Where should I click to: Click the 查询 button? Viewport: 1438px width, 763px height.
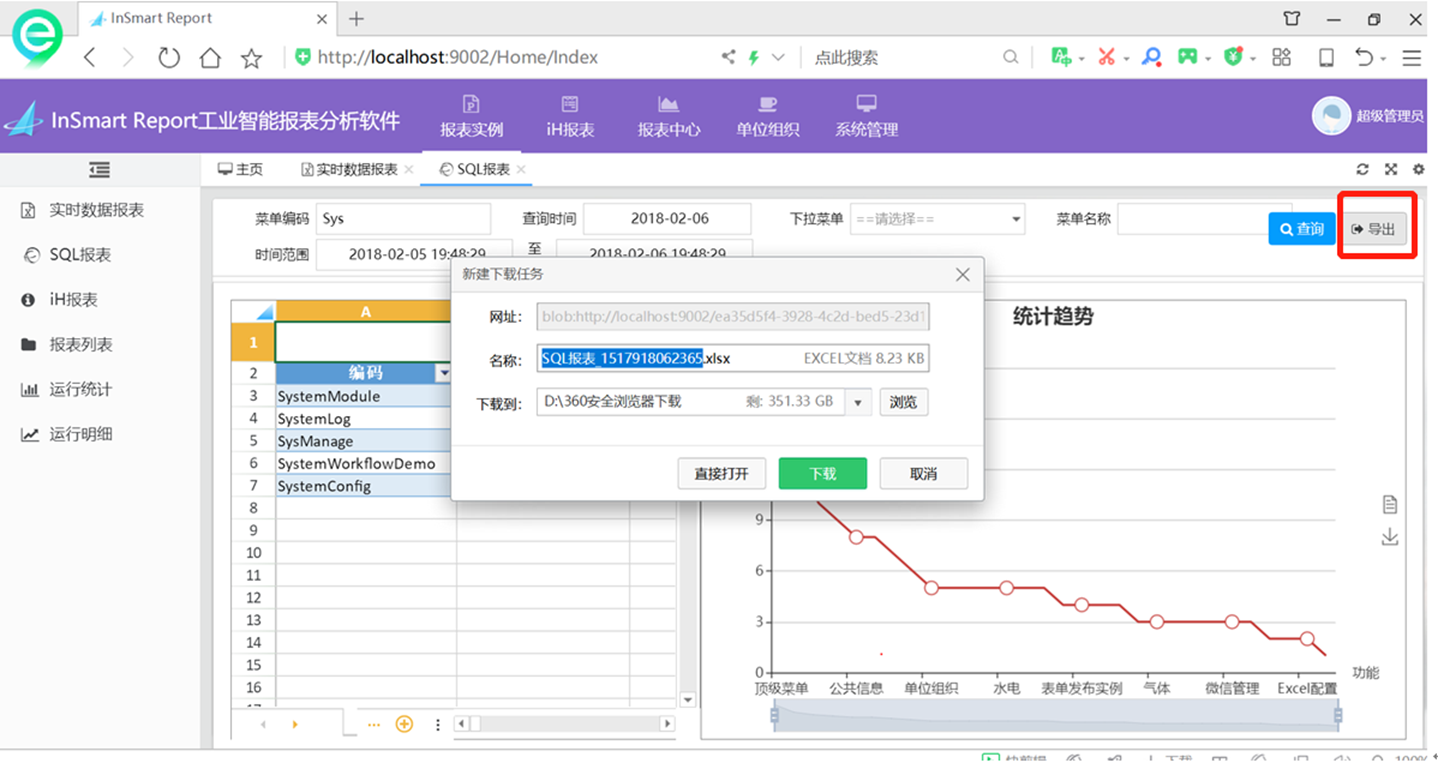(1301, 229)
